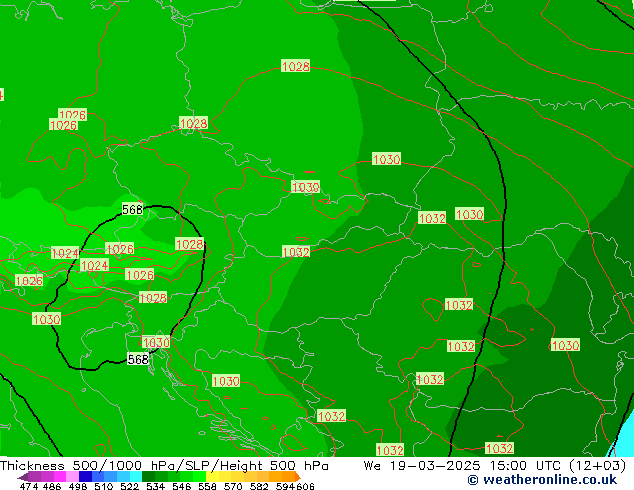Click the '(12+03)' forecast offset text
The width and height of the screenshot is (634, 490).
click(598, 466)
